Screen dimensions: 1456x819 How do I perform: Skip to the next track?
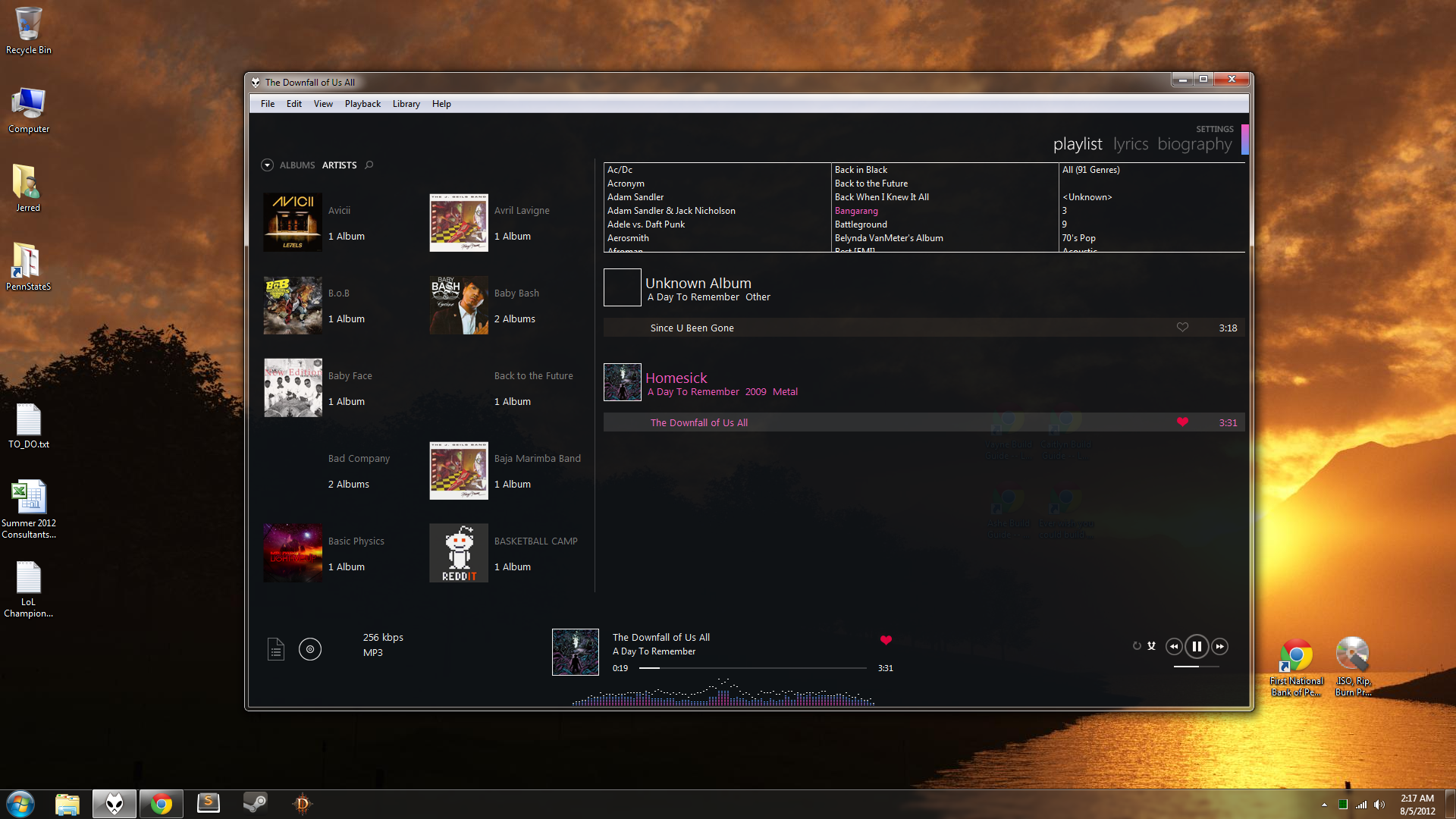(x=1219, y=647)
